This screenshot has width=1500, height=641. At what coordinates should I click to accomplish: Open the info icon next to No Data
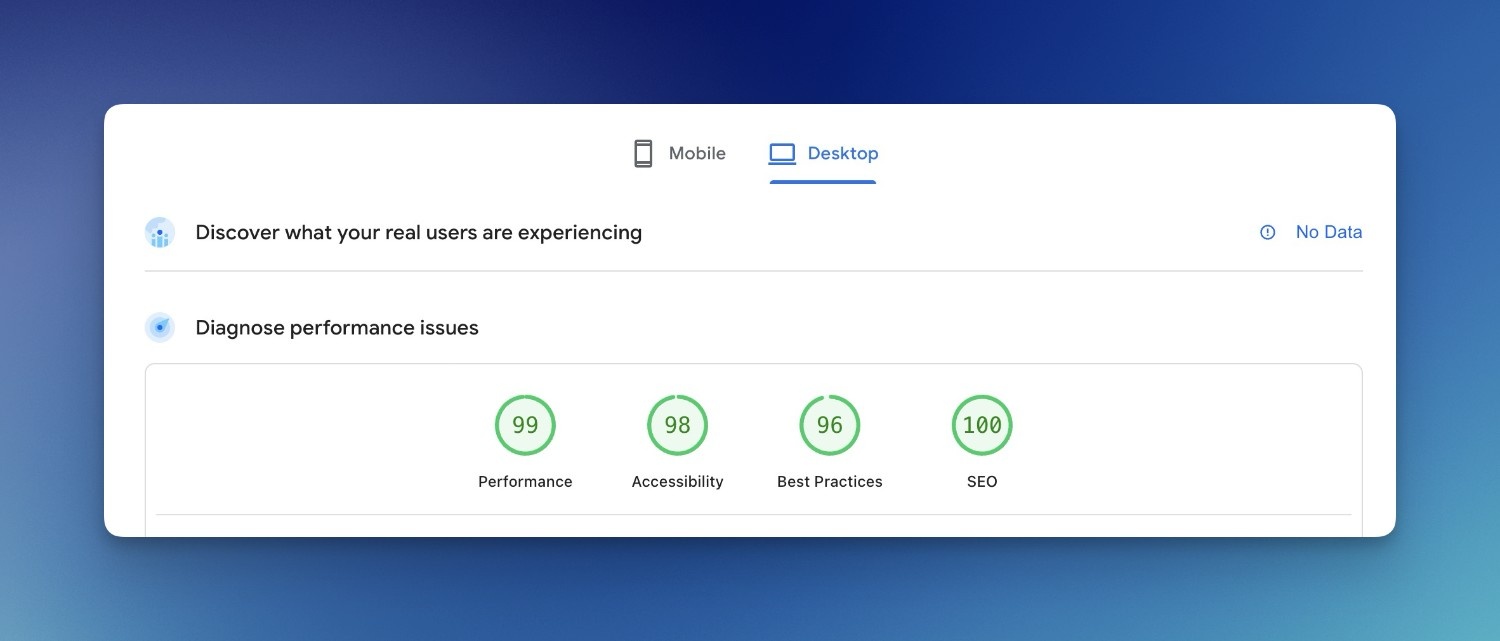(1267, 231)
